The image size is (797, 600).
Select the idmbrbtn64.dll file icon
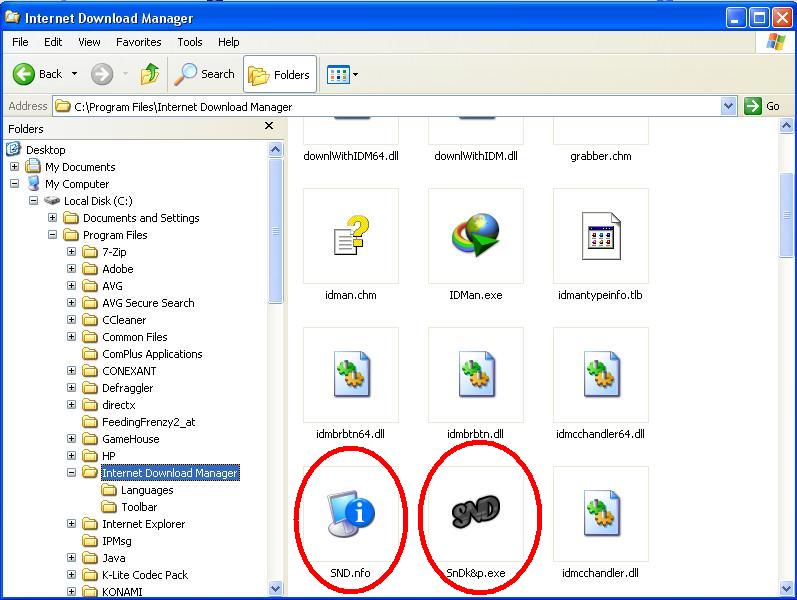351,375
